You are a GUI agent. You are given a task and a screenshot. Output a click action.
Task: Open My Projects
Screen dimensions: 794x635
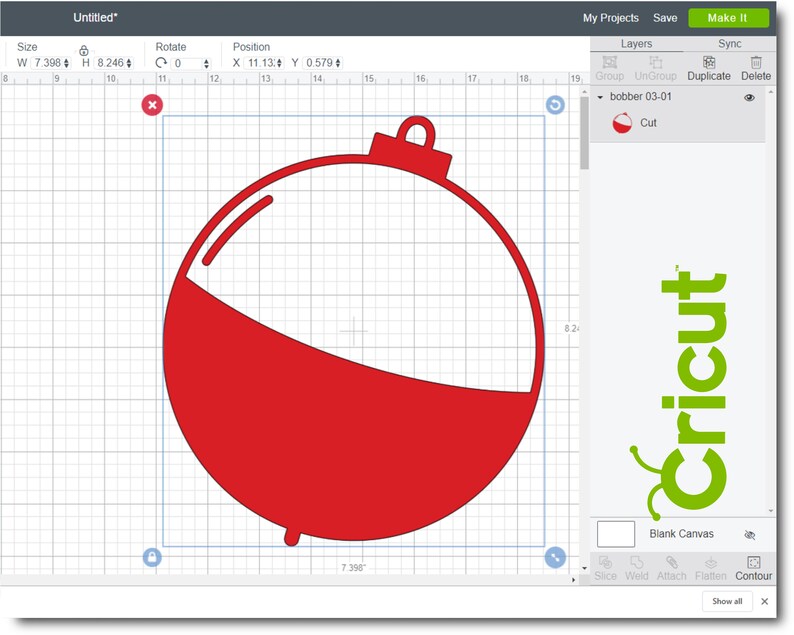pos(611,18)
